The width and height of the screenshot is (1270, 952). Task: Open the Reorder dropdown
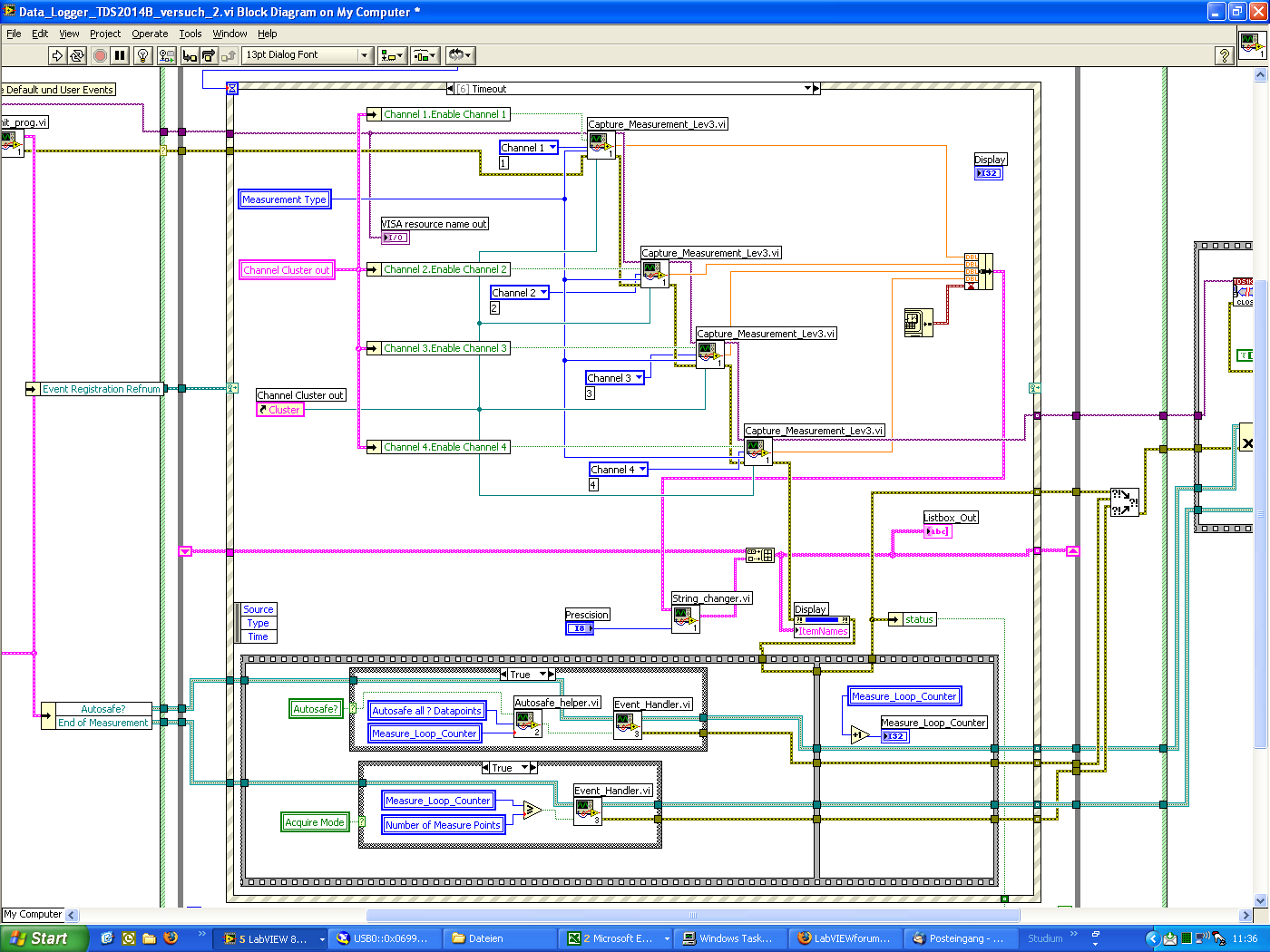(461, 55)
